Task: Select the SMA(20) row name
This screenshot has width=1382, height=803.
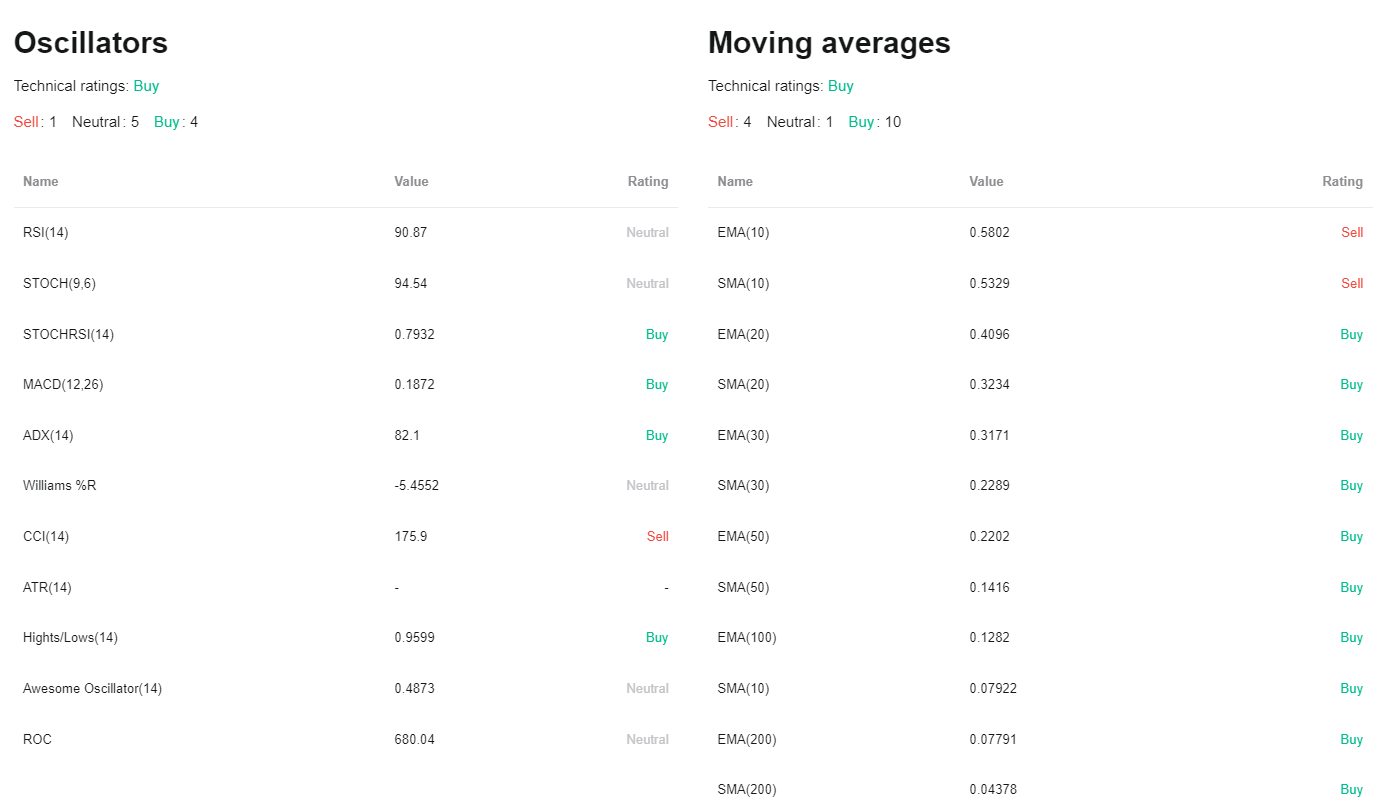Action: coord(743,385)
